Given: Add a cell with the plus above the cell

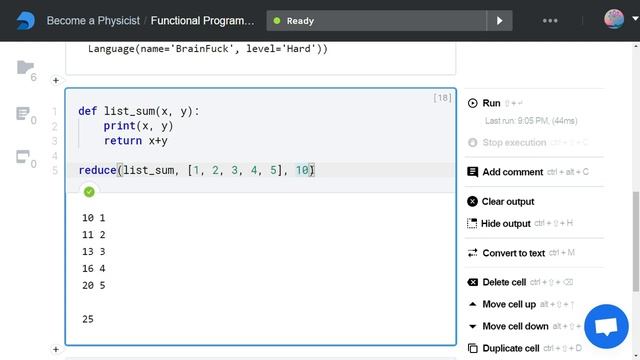Looking at the screenshot, I should pyautogui.click(x=56, y=80).
